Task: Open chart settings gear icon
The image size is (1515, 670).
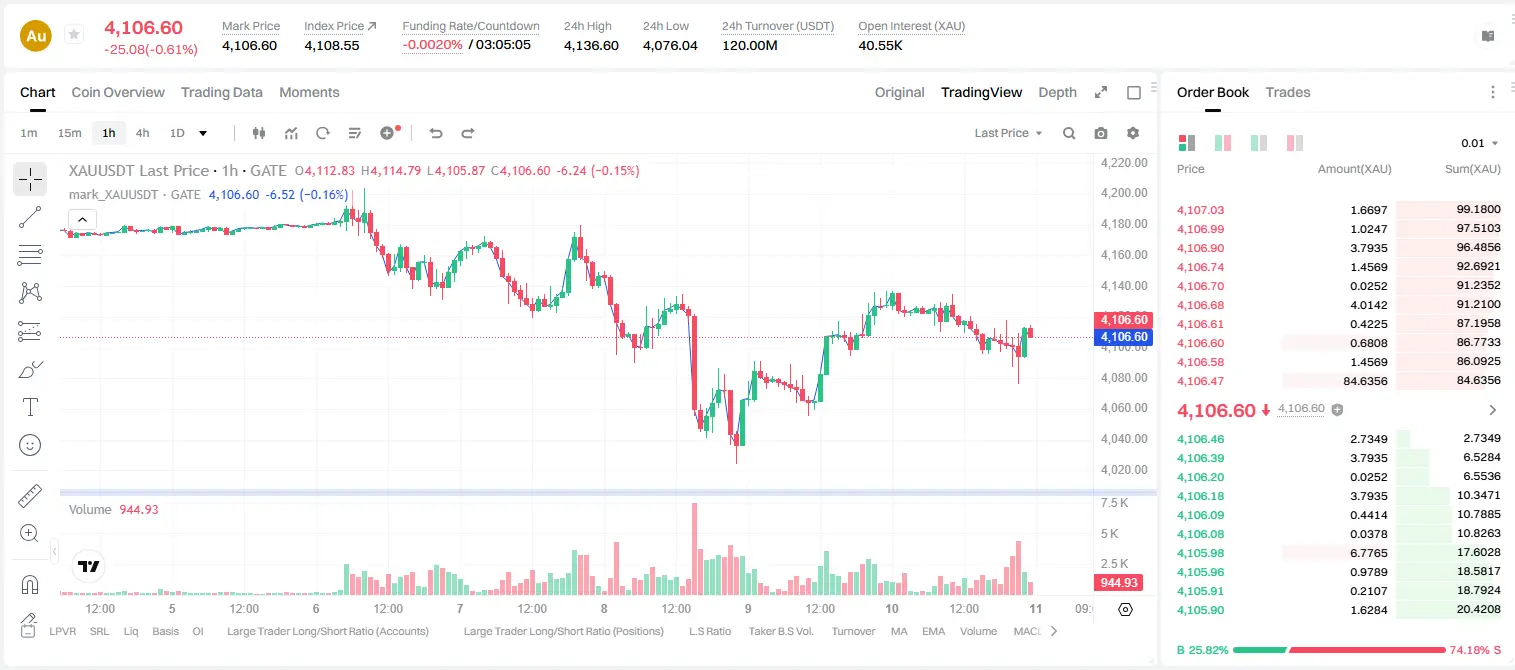Action: 1133,133
